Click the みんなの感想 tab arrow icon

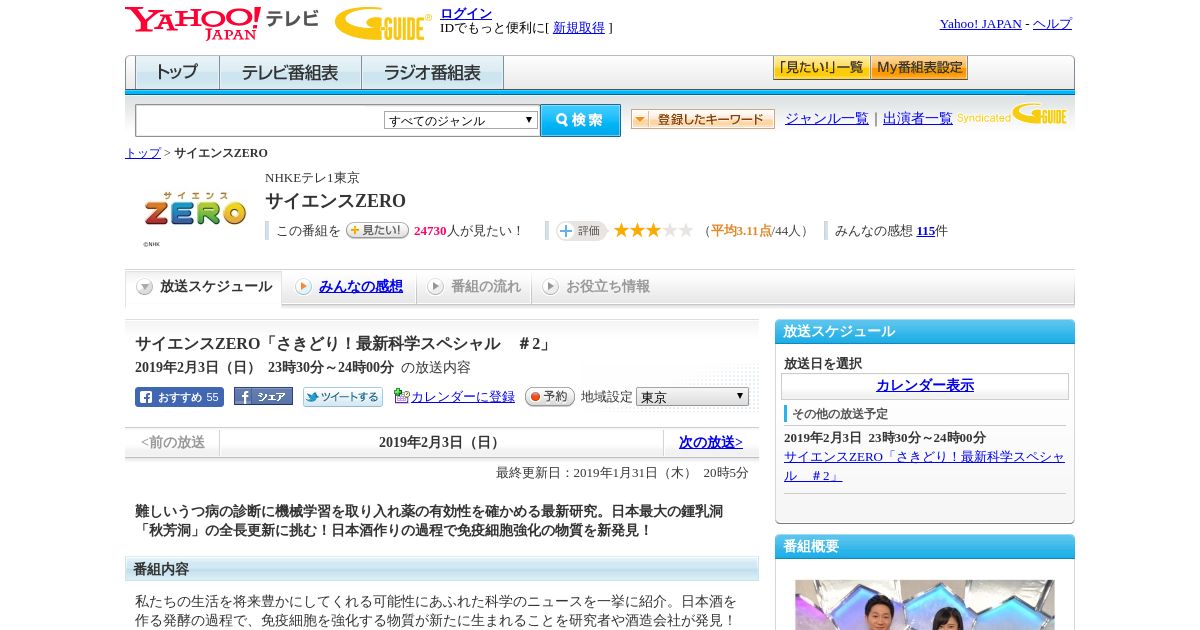pos(303,287)
